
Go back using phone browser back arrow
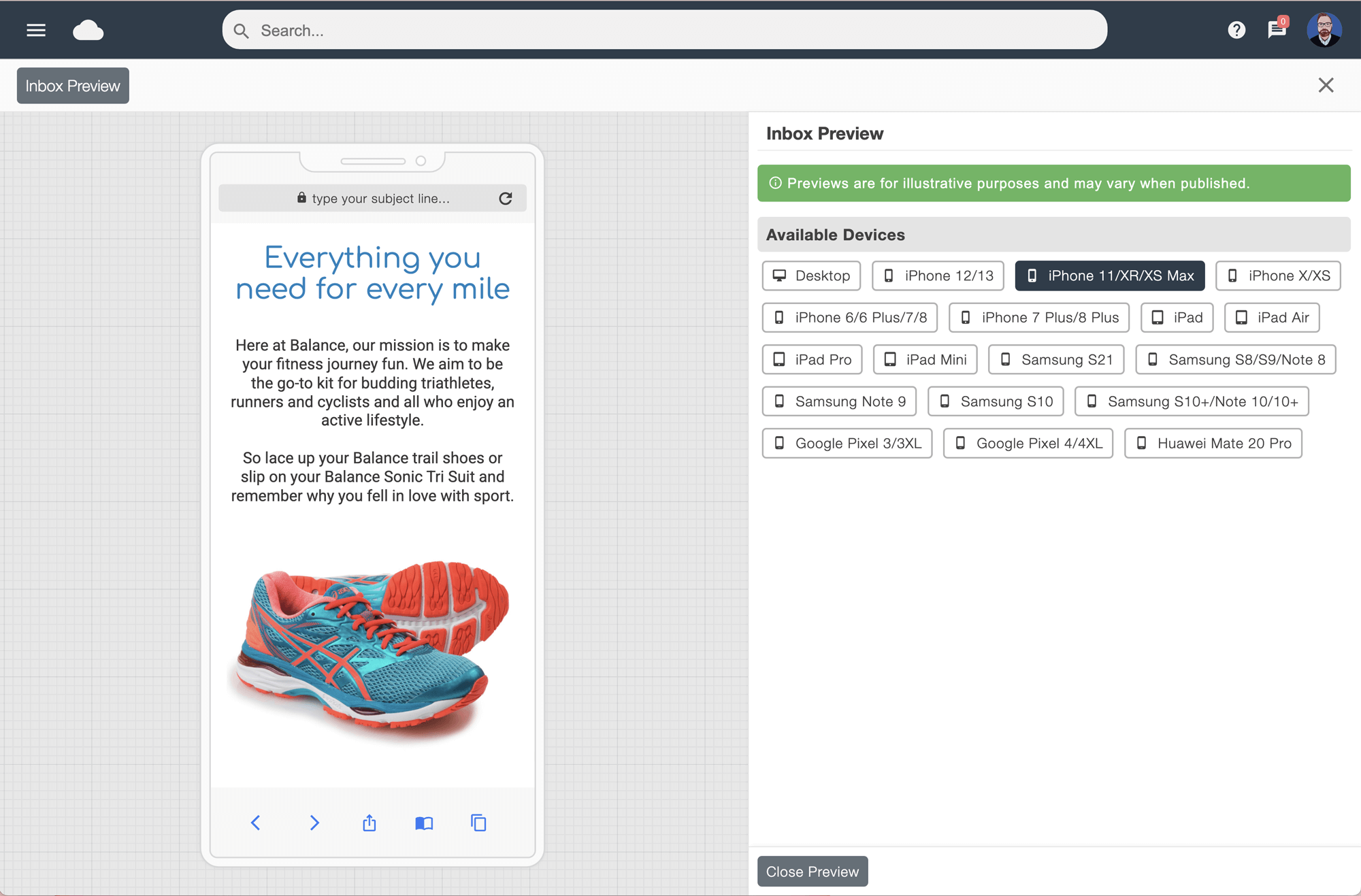click(x=255, y=823)
